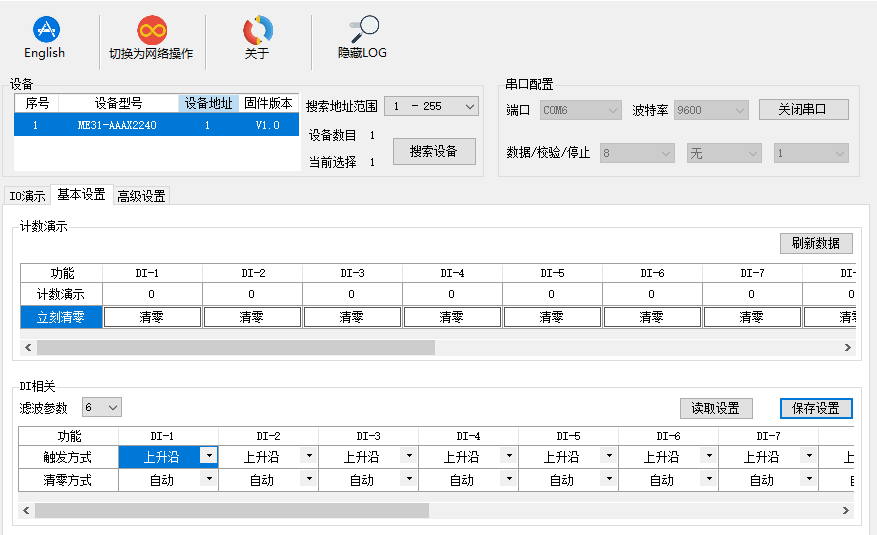Switch to the 高级设置 tab
The image size is (877, 535).
[x=142, y=196]
